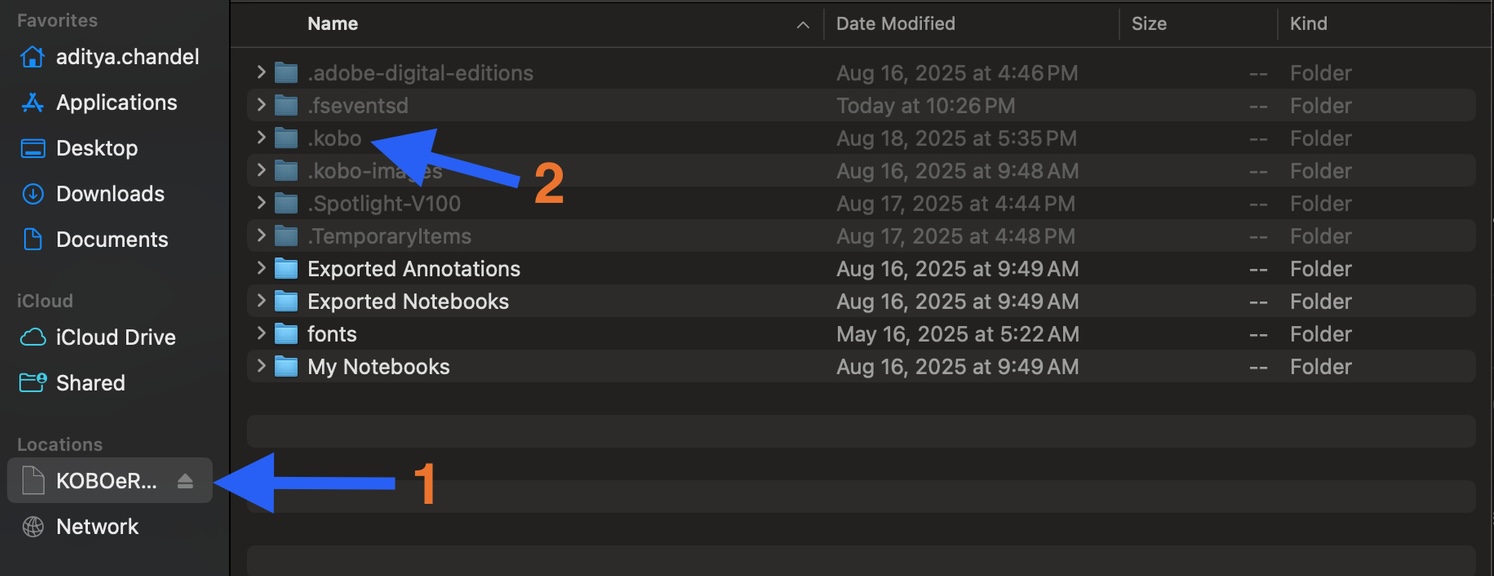The width and height of the screenshot is (1494, 576).
Task: Select the Desktop sidebar icon
Action: click(33, 148)
